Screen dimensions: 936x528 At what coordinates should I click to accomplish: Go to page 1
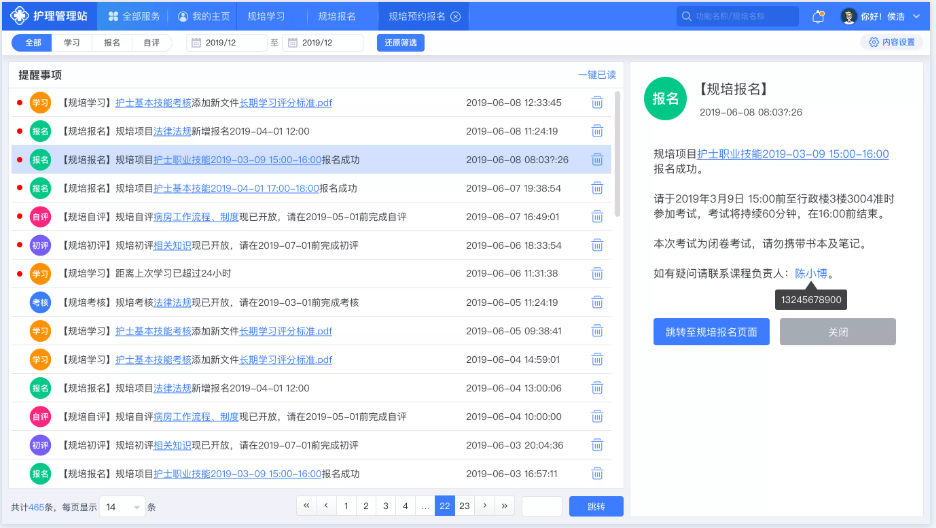[x=346, y=506]
